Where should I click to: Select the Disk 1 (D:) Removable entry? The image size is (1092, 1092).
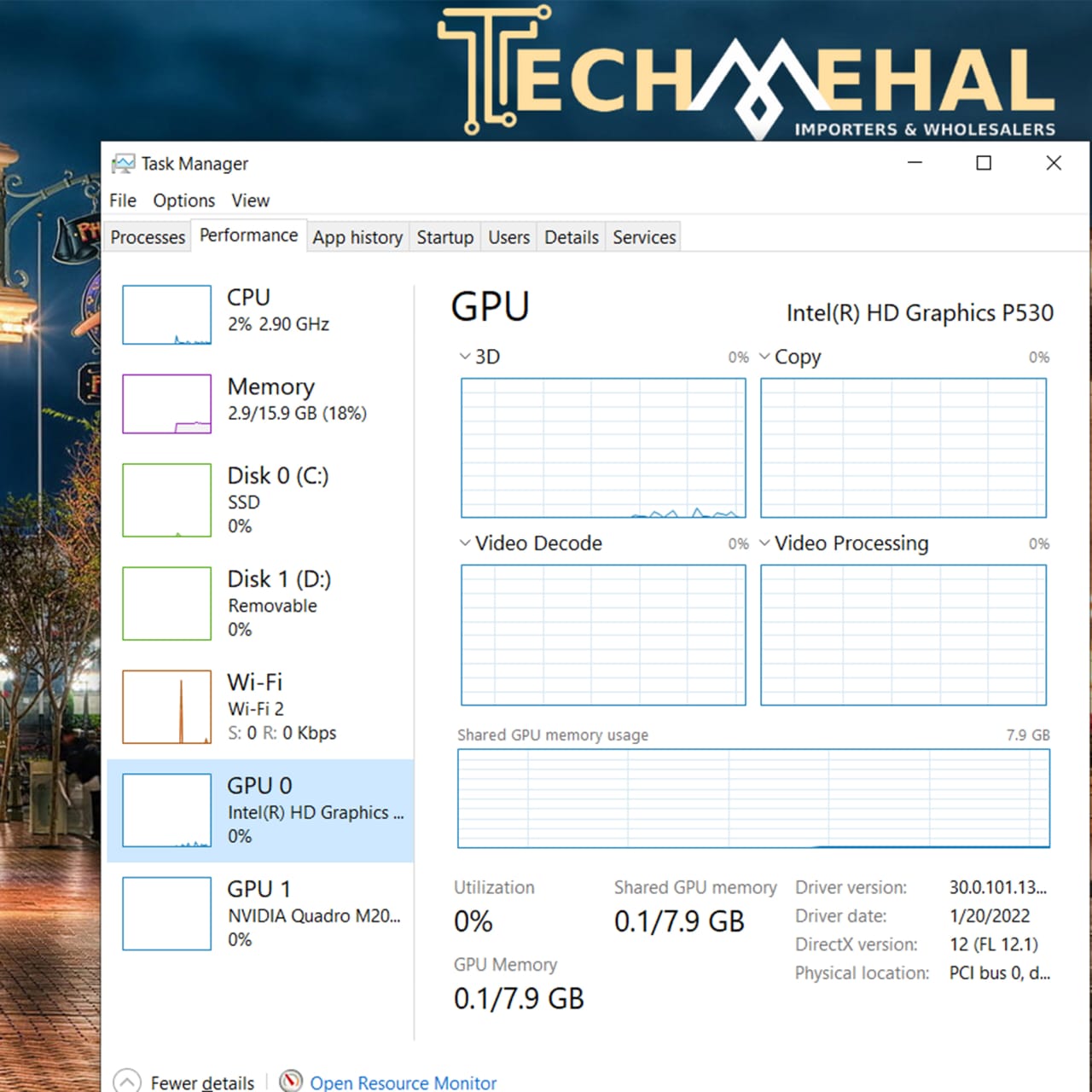260,603
